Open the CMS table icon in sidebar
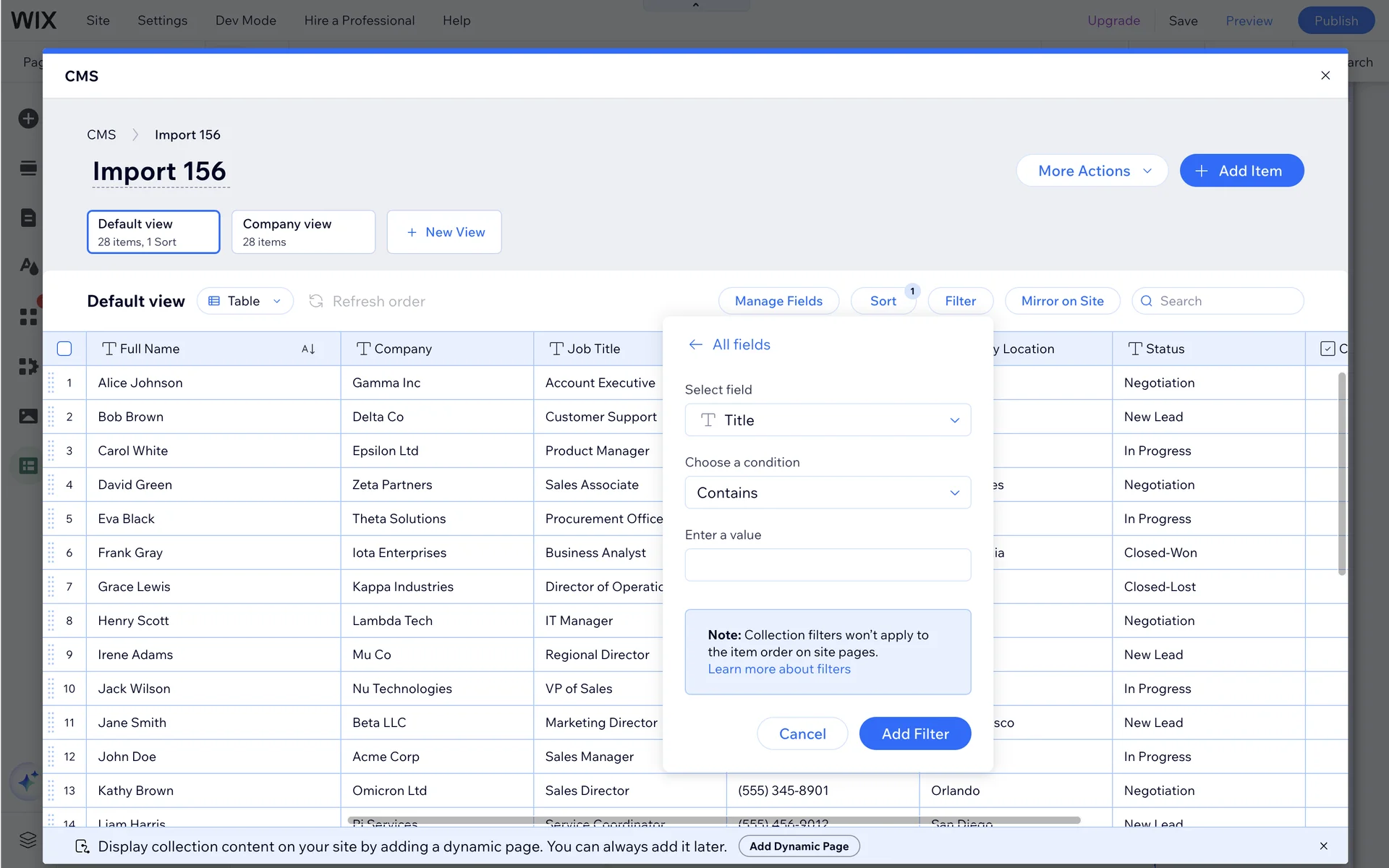 28,466
